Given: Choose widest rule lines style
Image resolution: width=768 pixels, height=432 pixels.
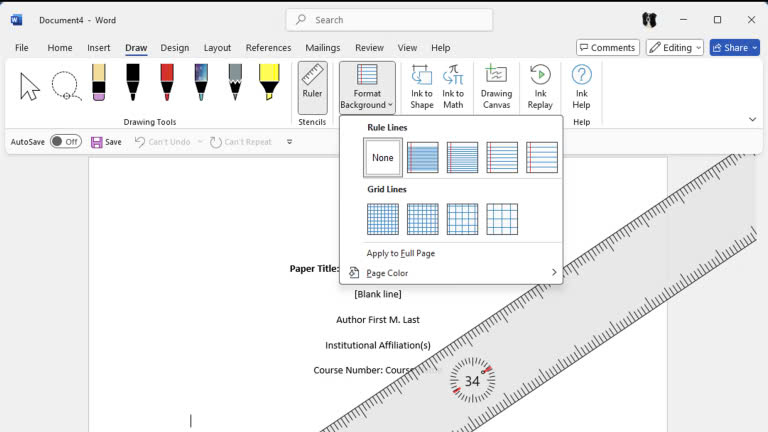Looking at the screenshot, I should [542, 157].
